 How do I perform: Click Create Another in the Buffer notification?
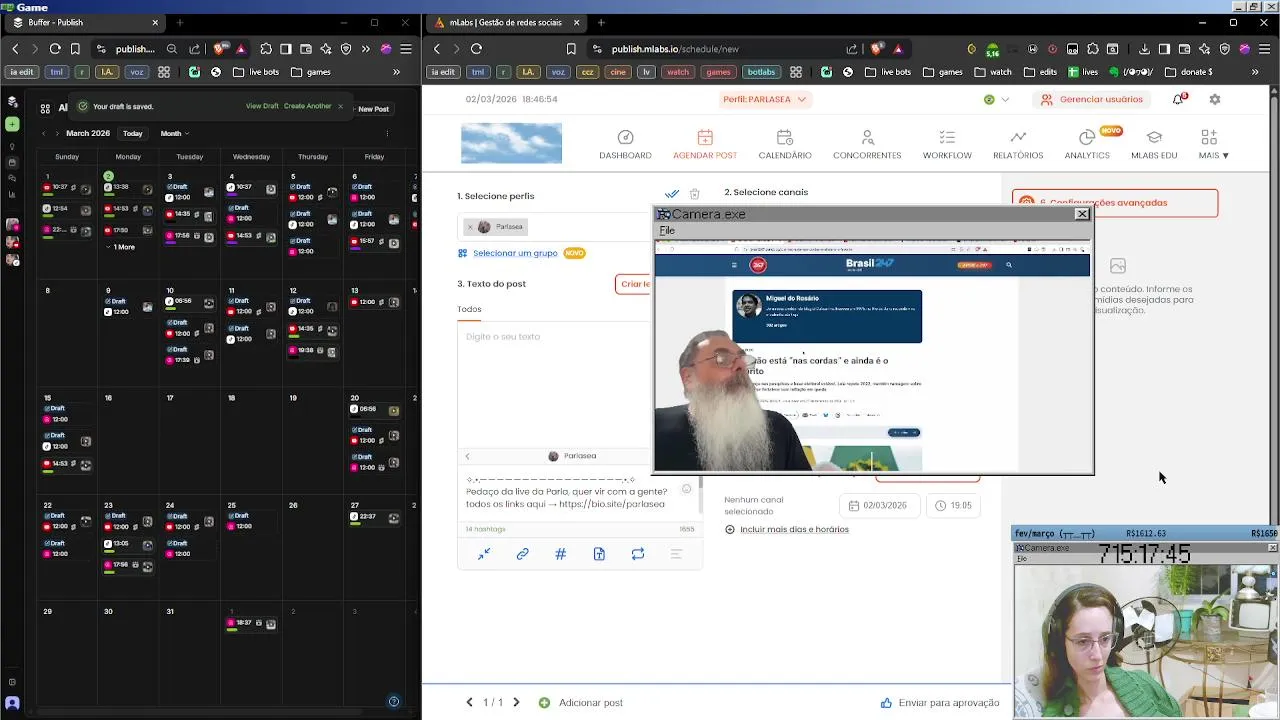click(x=307, y=106)
